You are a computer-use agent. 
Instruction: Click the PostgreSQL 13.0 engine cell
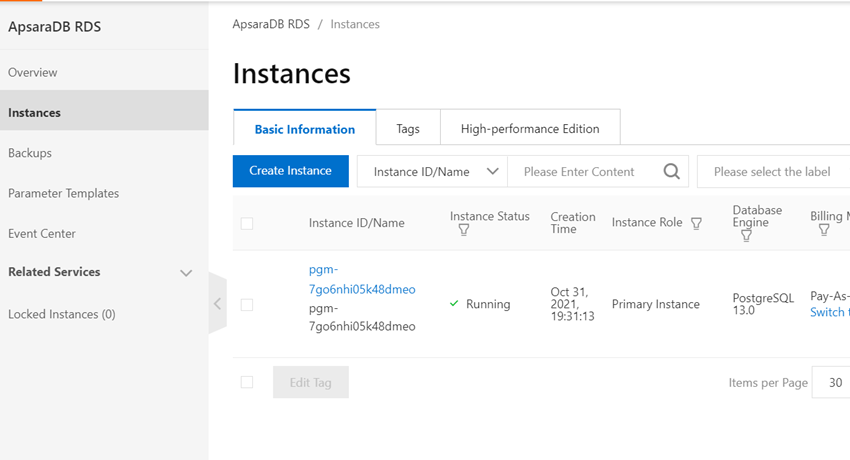pyautogui.click(x=763, y=304)
